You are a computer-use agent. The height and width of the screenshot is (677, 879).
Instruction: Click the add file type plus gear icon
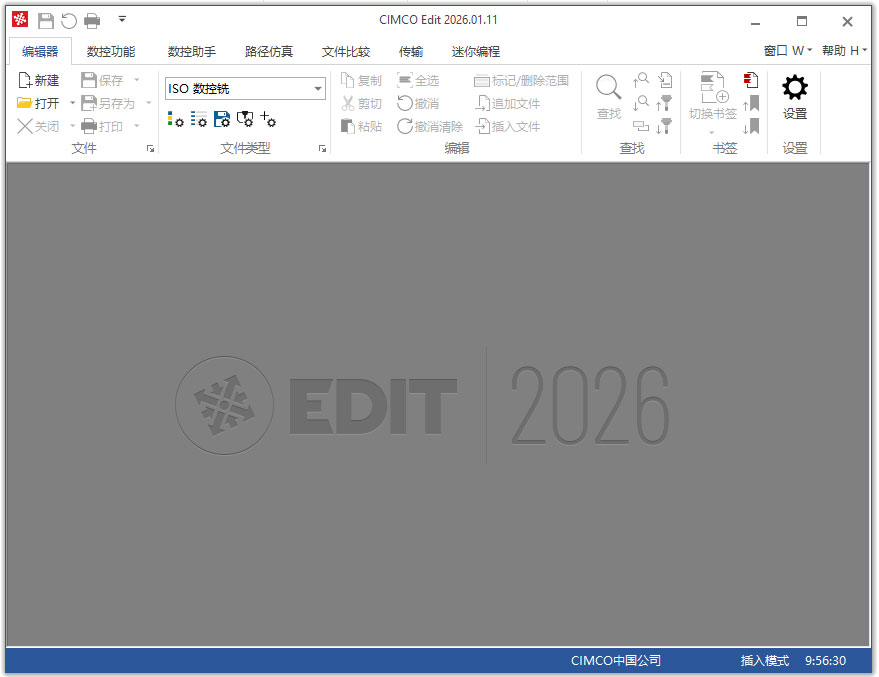tap(268, 119)
